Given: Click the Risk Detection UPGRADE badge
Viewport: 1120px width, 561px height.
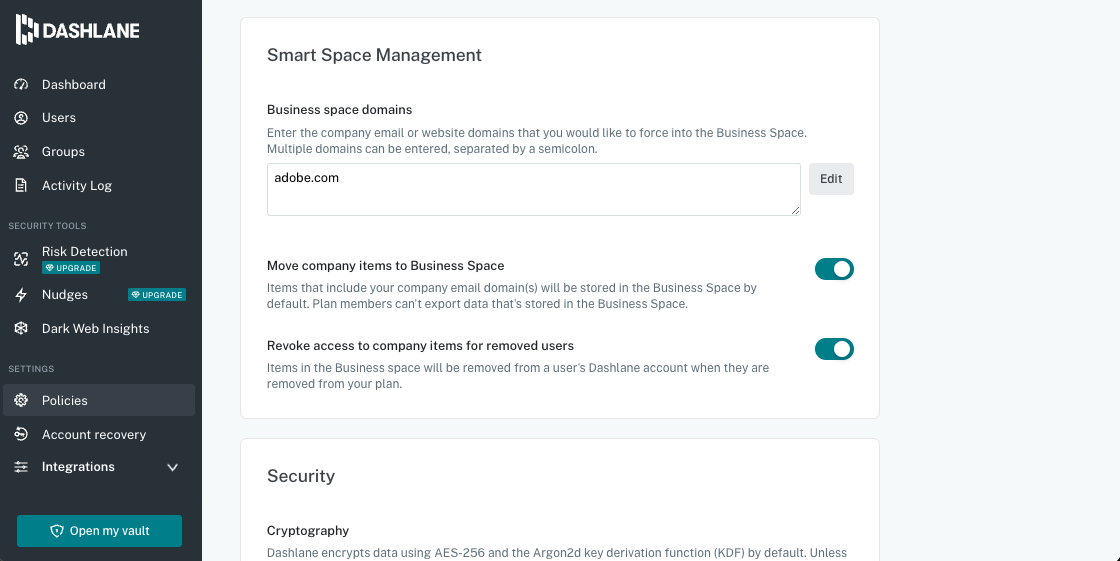Looking at the screenshot, I should 71,268.
